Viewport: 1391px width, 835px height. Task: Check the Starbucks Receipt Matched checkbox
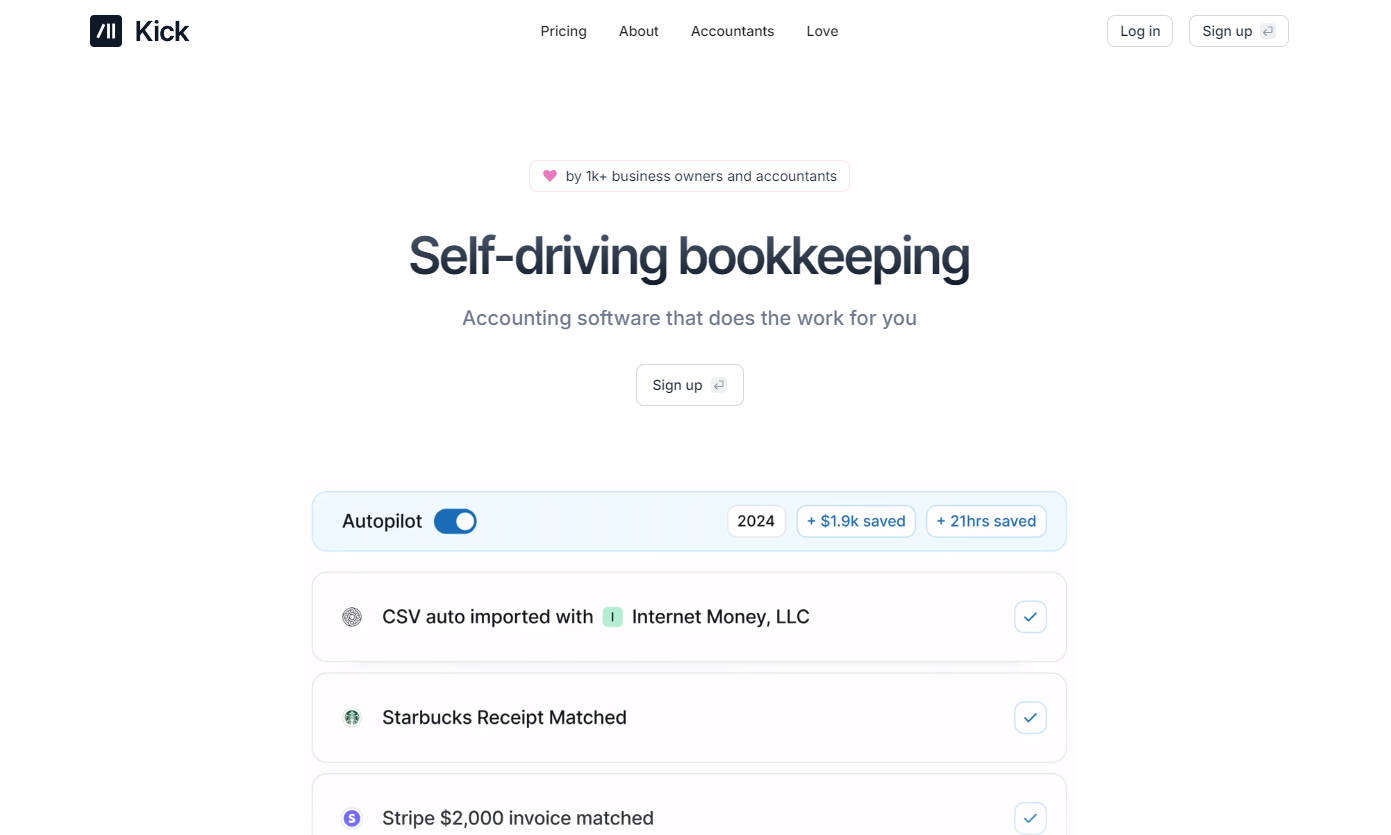tap(1030, 717)
